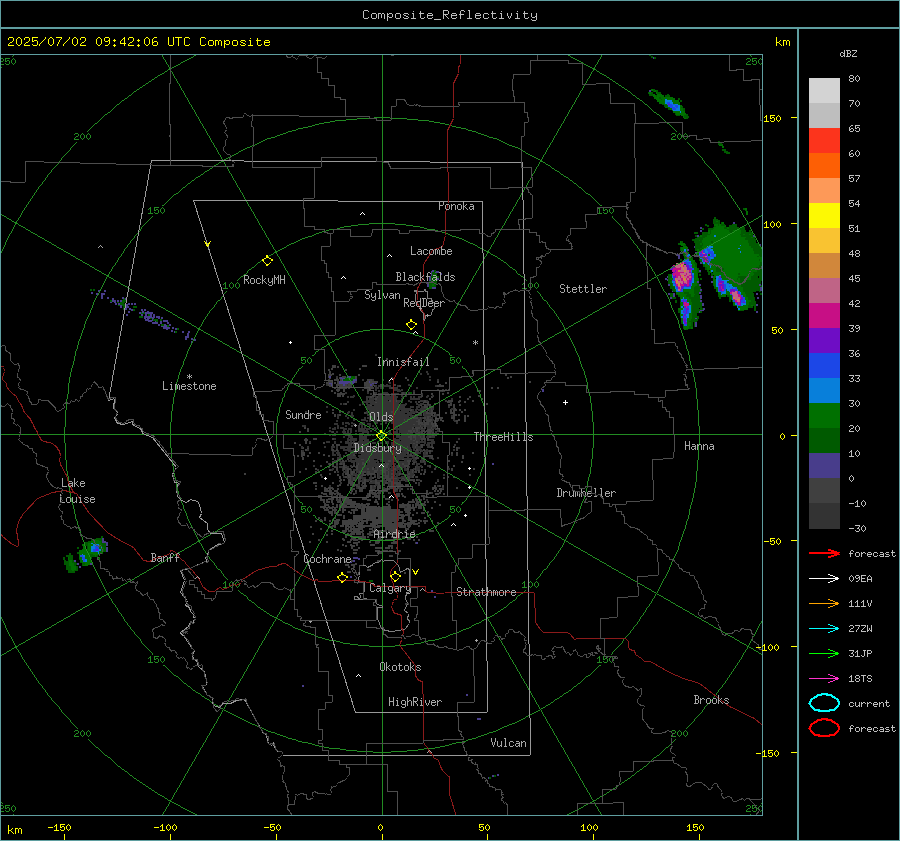Click the Didsbury city label
The width and height of the screenshot is (900, 841).
coord(377,448)
